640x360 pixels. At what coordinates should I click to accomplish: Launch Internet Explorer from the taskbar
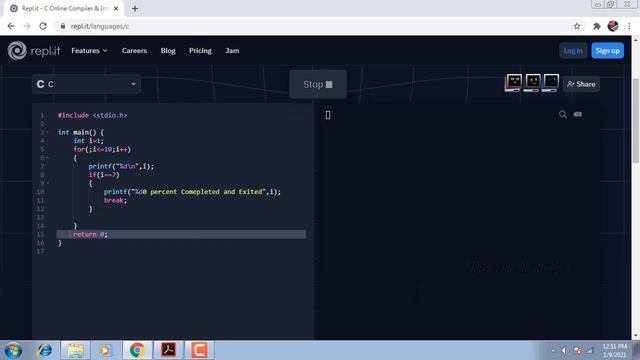point(44,350)
